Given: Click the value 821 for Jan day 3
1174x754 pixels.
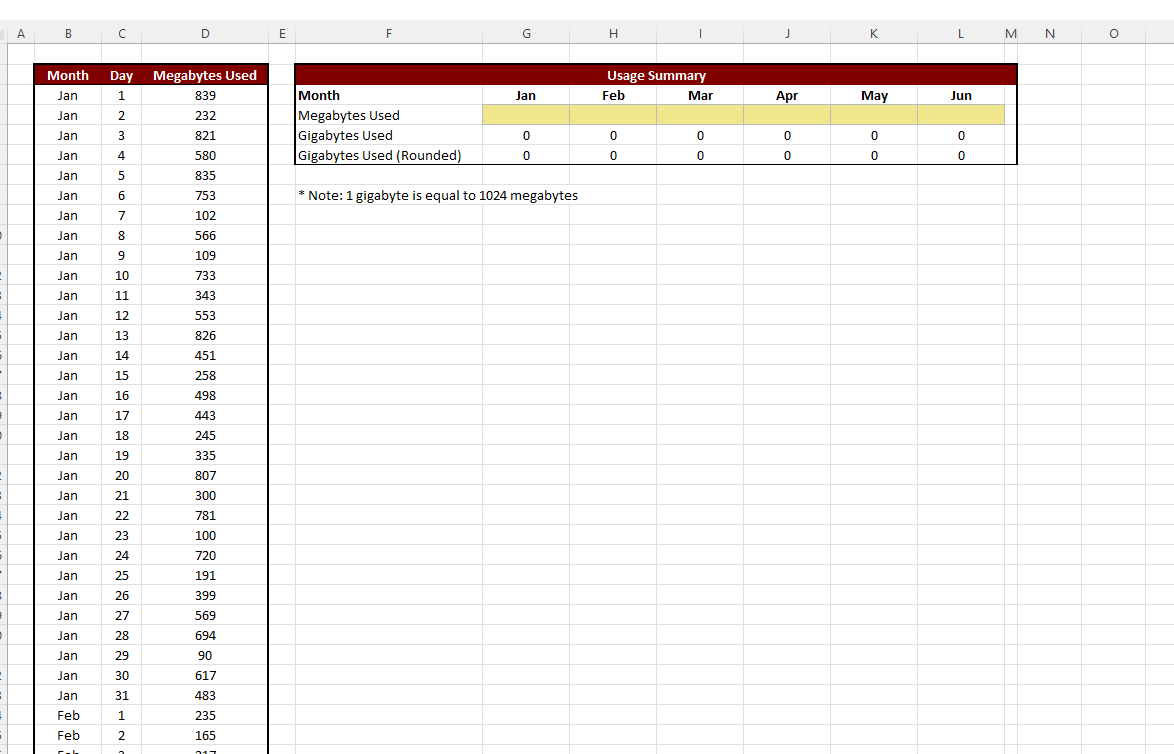Looking at the screenshot, I should (205, 136).
